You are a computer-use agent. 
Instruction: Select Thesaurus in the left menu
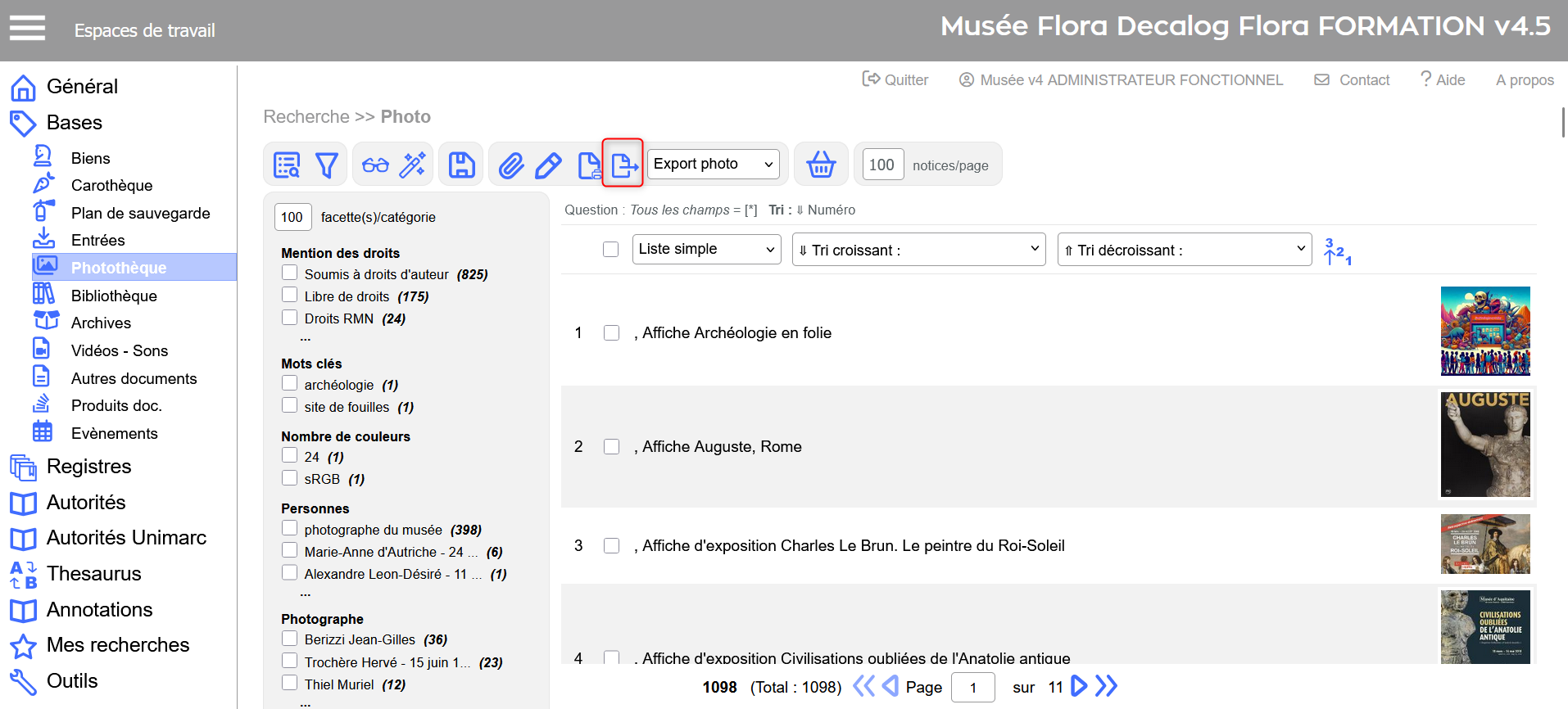[x=93, y=574]
